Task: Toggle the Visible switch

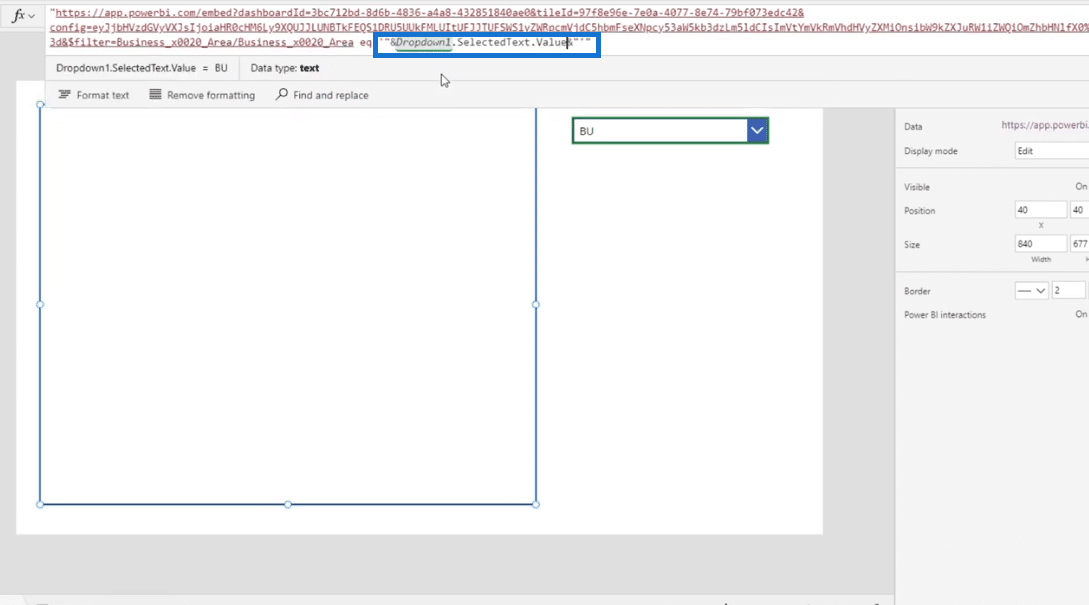Action: (x=1081, y=187)
